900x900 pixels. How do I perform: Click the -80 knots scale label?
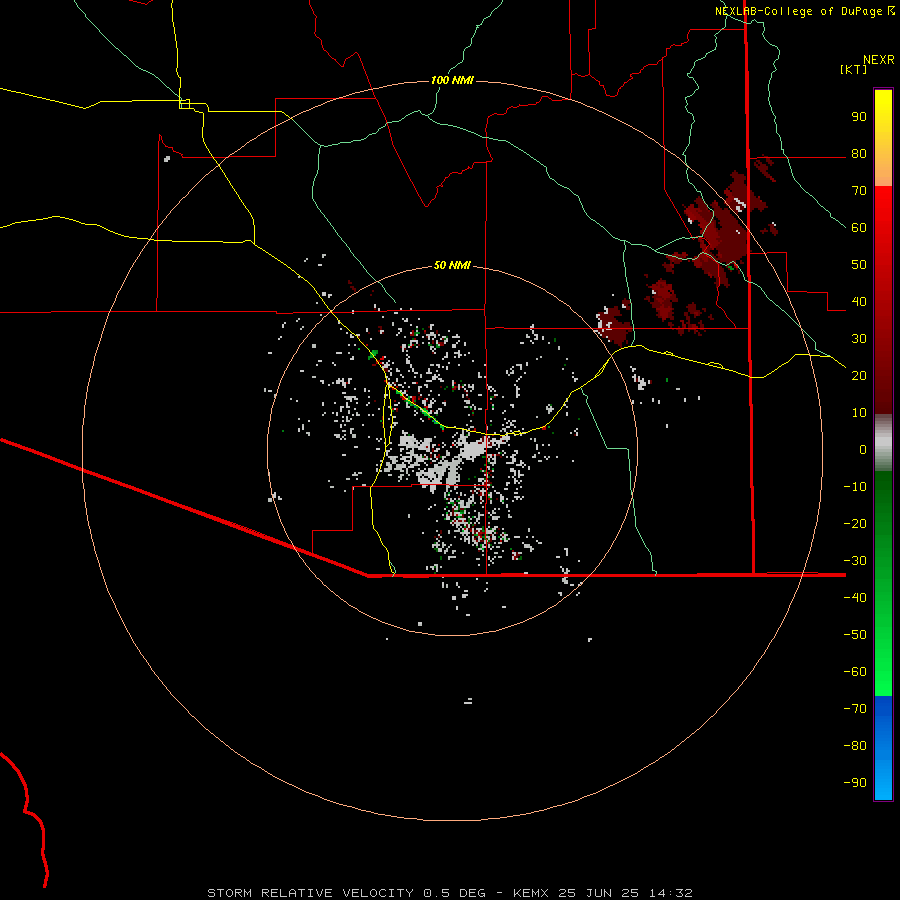pyautogui.click(x=855, y=746)
